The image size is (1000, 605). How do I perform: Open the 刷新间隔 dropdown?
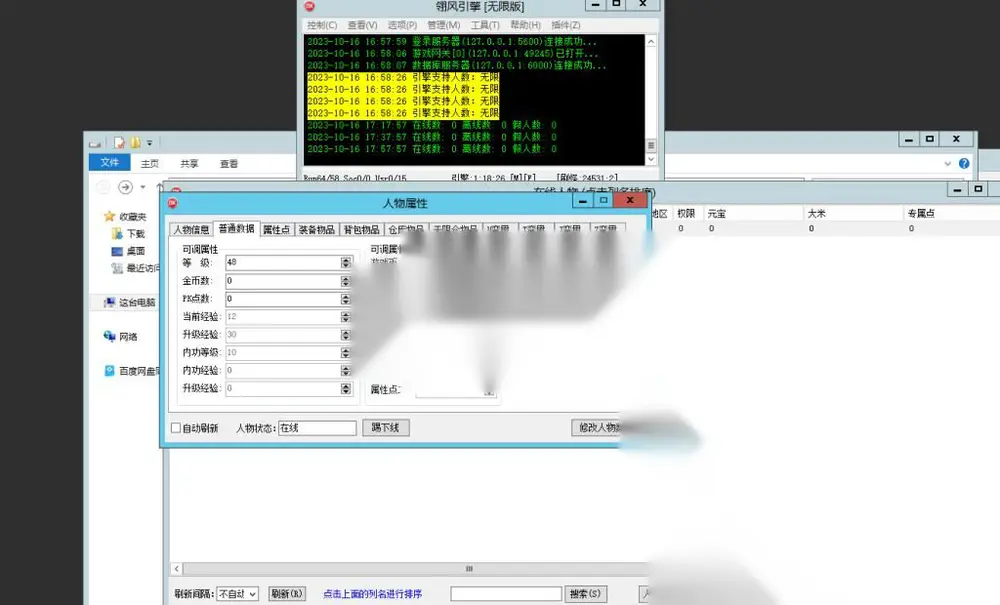[x=237, y=594]
